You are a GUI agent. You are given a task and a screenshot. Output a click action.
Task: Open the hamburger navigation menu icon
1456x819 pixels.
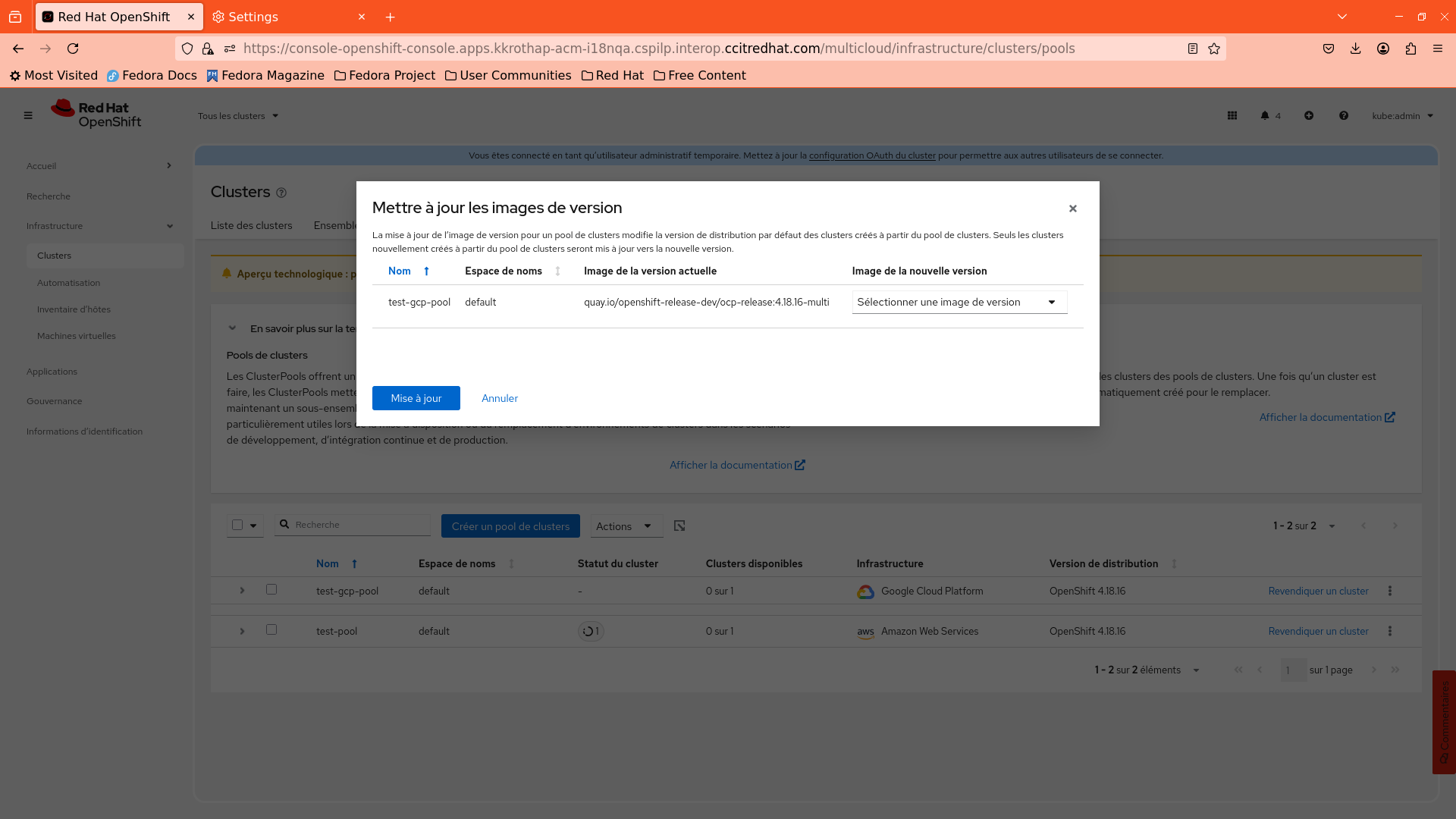pos(28,115)
